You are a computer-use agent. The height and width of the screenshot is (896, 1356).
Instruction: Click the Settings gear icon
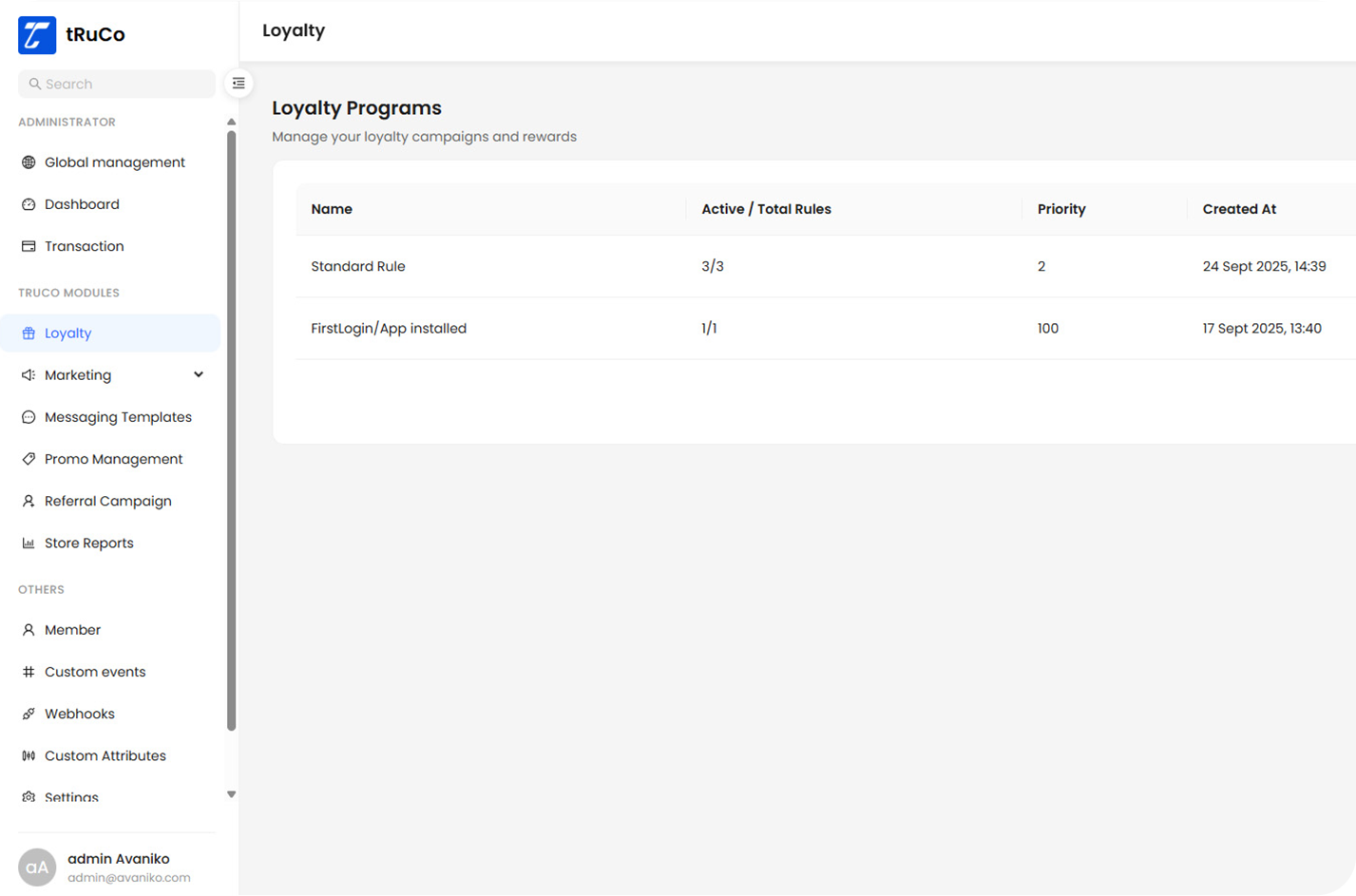pyautogui.click(x=29, y=797)
